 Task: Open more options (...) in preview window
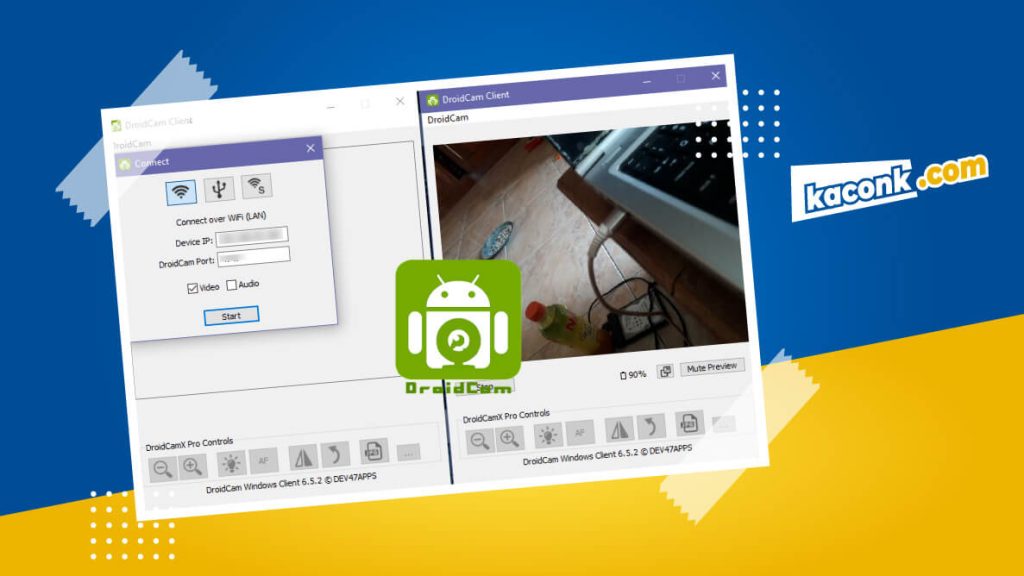pyautogui.click(x=723, y=424)
